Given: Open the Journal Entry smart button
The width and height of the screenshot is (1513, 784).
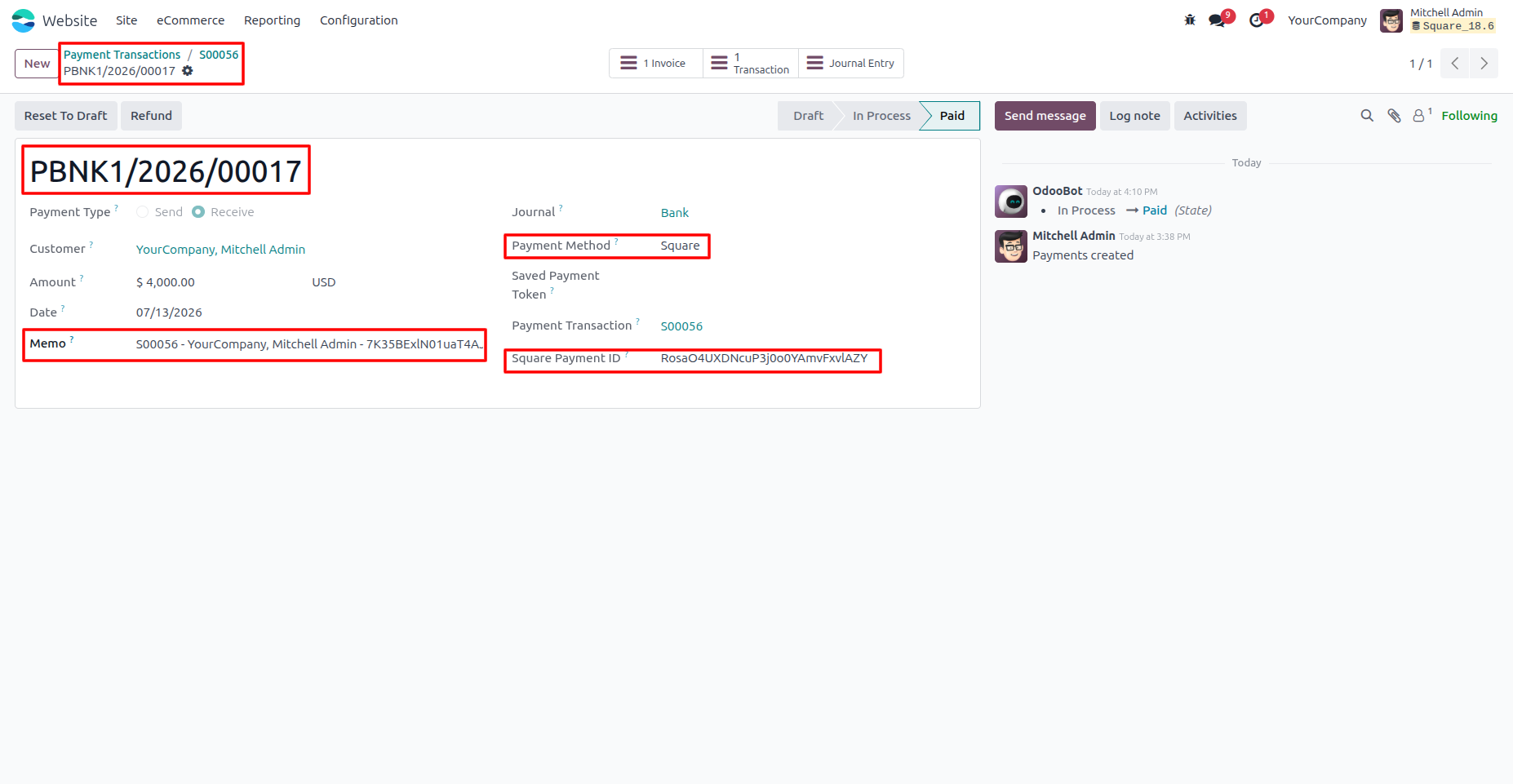Looking at the screenshot, I should [851, 64].
